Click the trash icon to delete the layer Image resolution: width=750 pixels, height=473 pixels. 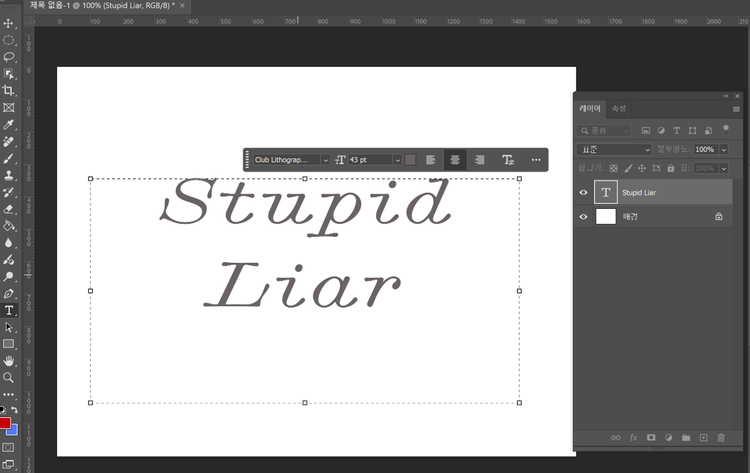tap(721, 437)
